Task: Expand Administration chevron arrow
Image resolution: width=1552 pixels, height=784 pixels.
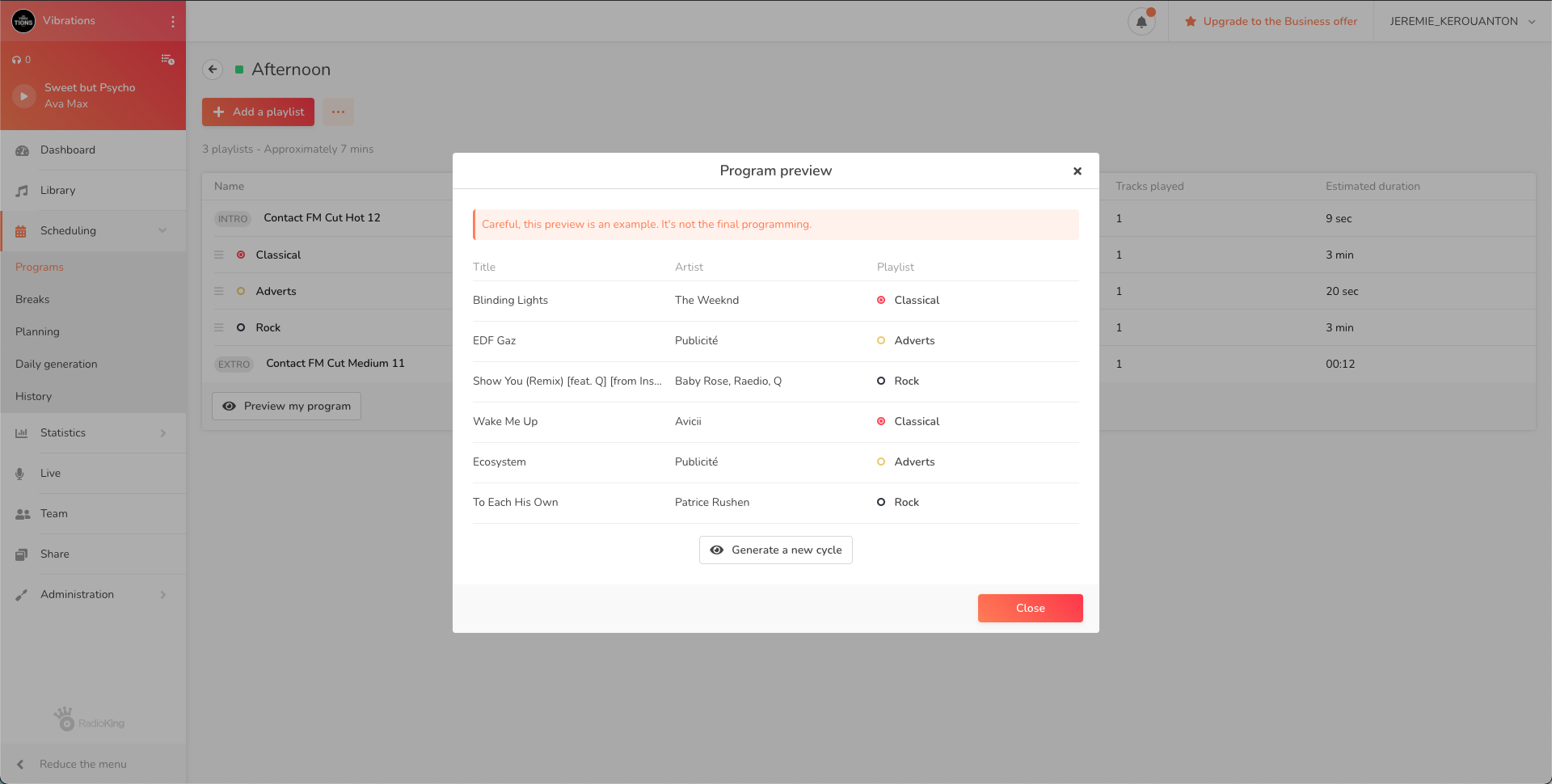Action: click(x=162, y=595)
